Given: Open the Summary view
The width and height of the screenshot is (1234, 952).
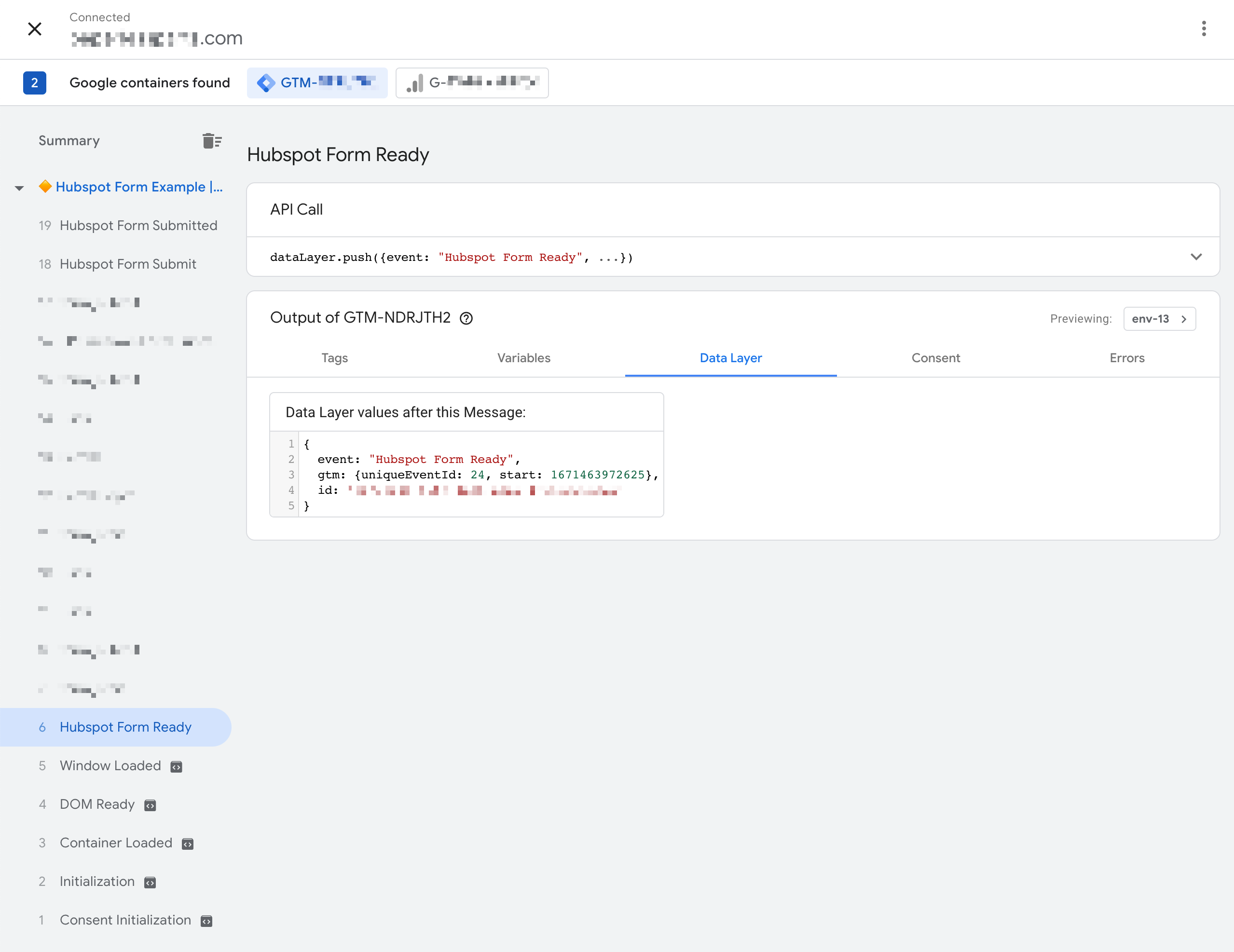Looking at the screenshot, I should (x=69, y=141).
